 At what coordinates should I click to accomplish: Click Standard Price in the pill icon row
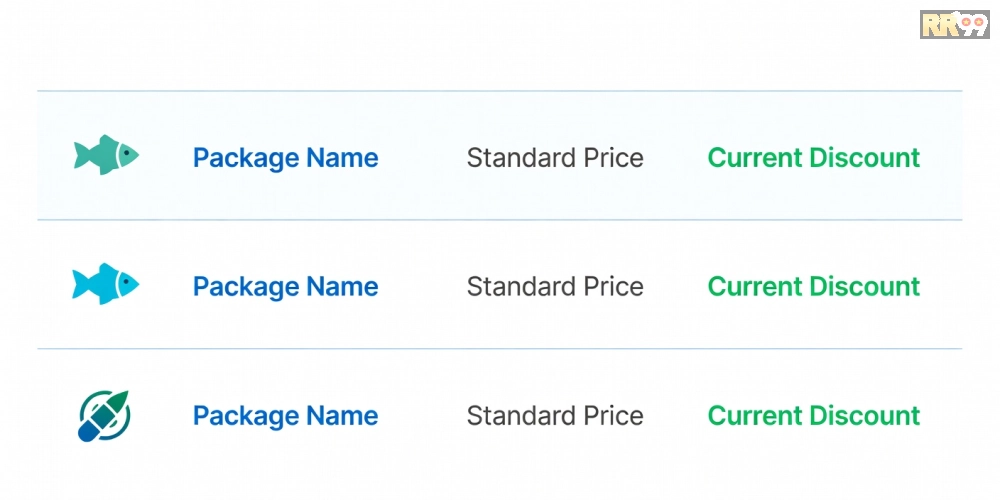click(x=555, y=416)
